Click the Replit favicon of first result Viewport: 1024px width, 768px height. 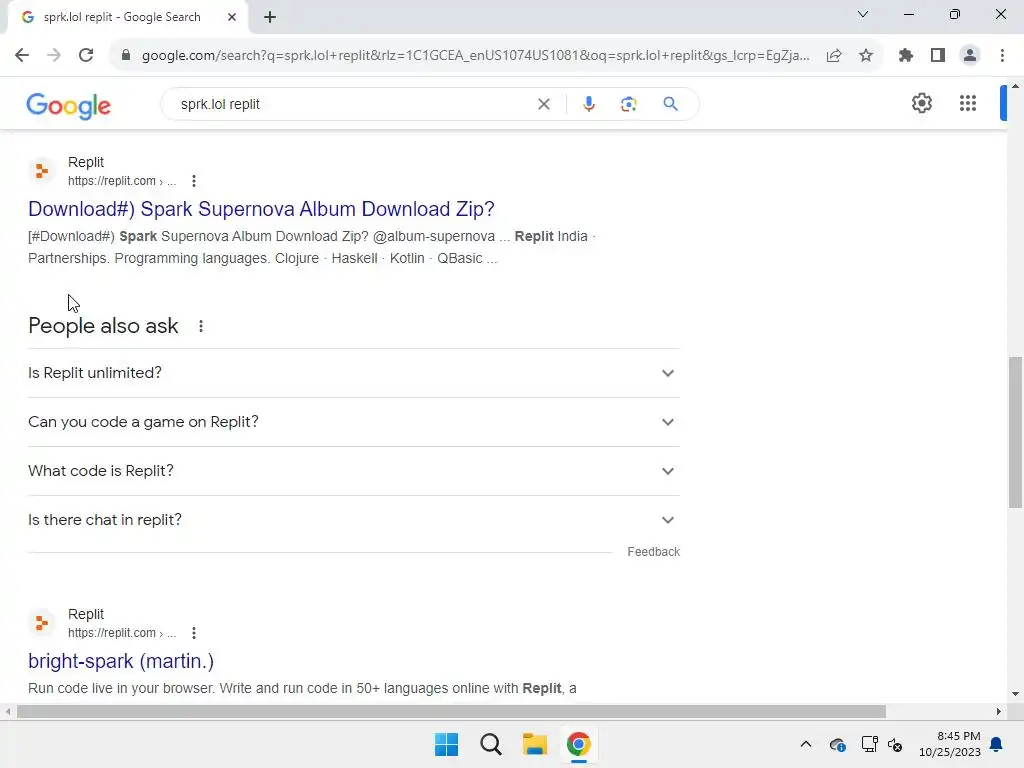[42, 171]
